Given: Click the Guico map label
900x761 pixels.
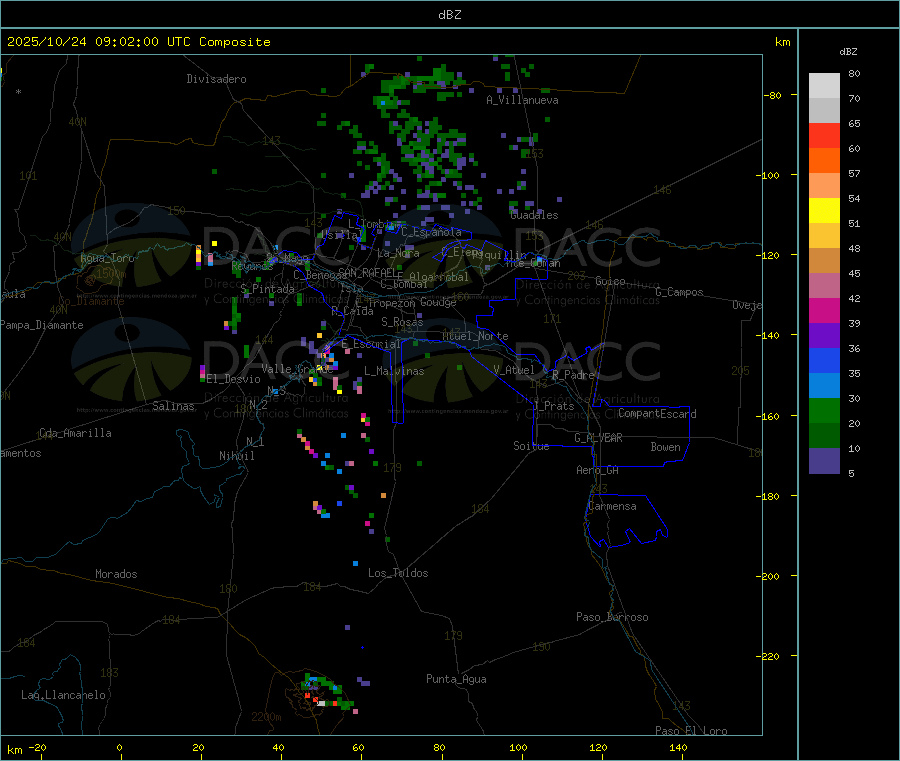Looking at the screenshot, I should [x=610, y=281].
